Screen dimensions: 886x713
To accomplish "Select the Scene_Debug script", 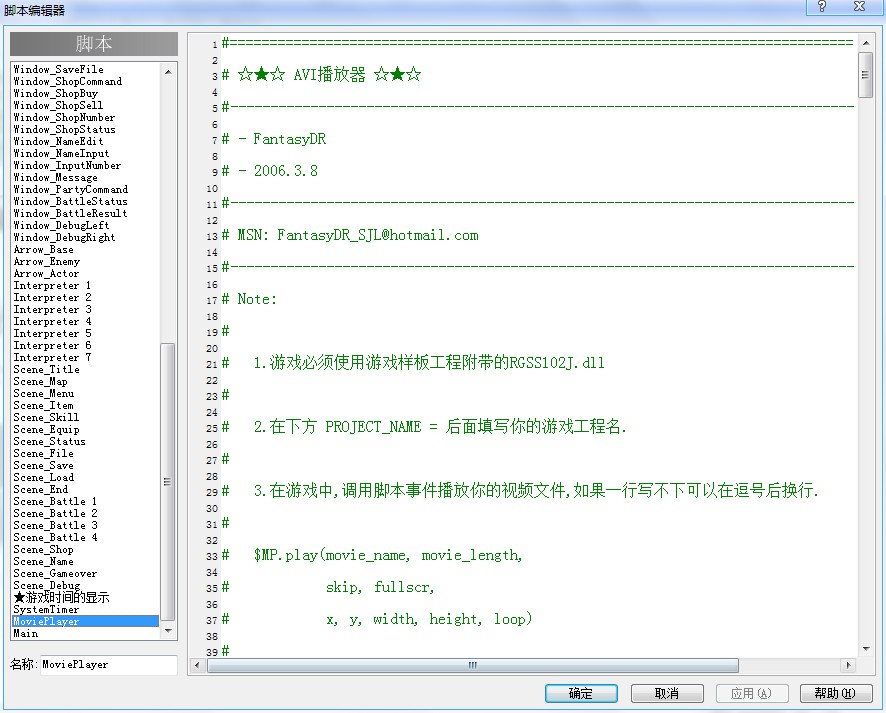I will pyautogui.click(x=85, y=585).
